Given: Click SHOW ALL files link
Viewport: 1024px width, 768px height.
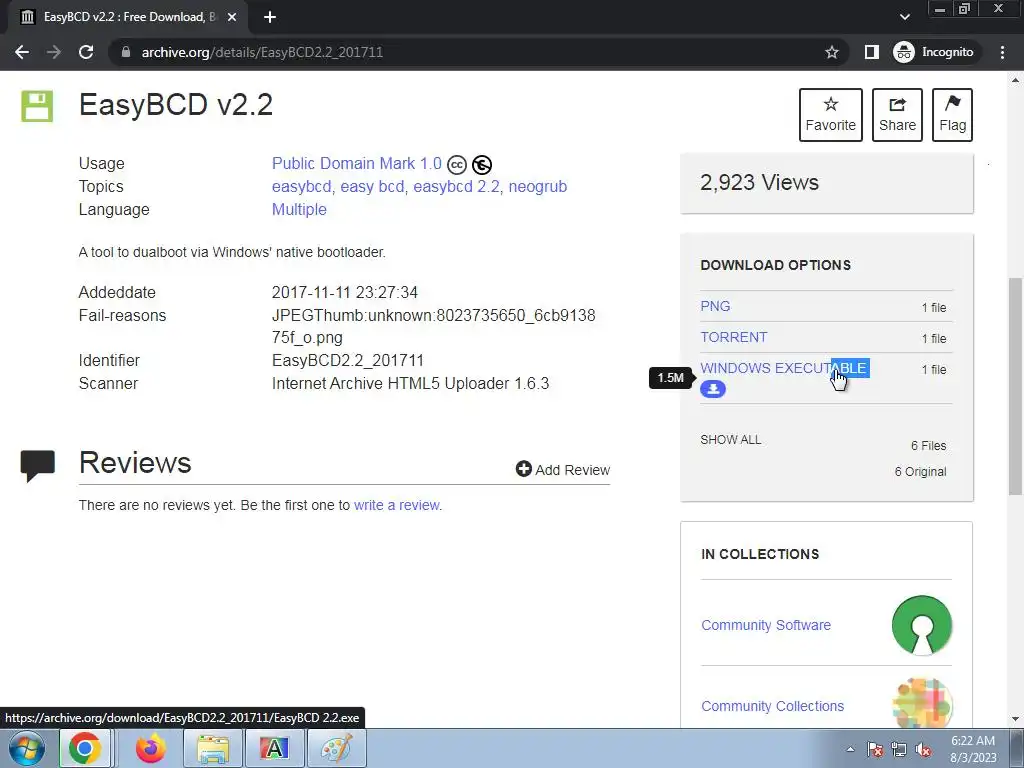Looking at the screenshot, I should pyautogui.click(x=731, y=440).
